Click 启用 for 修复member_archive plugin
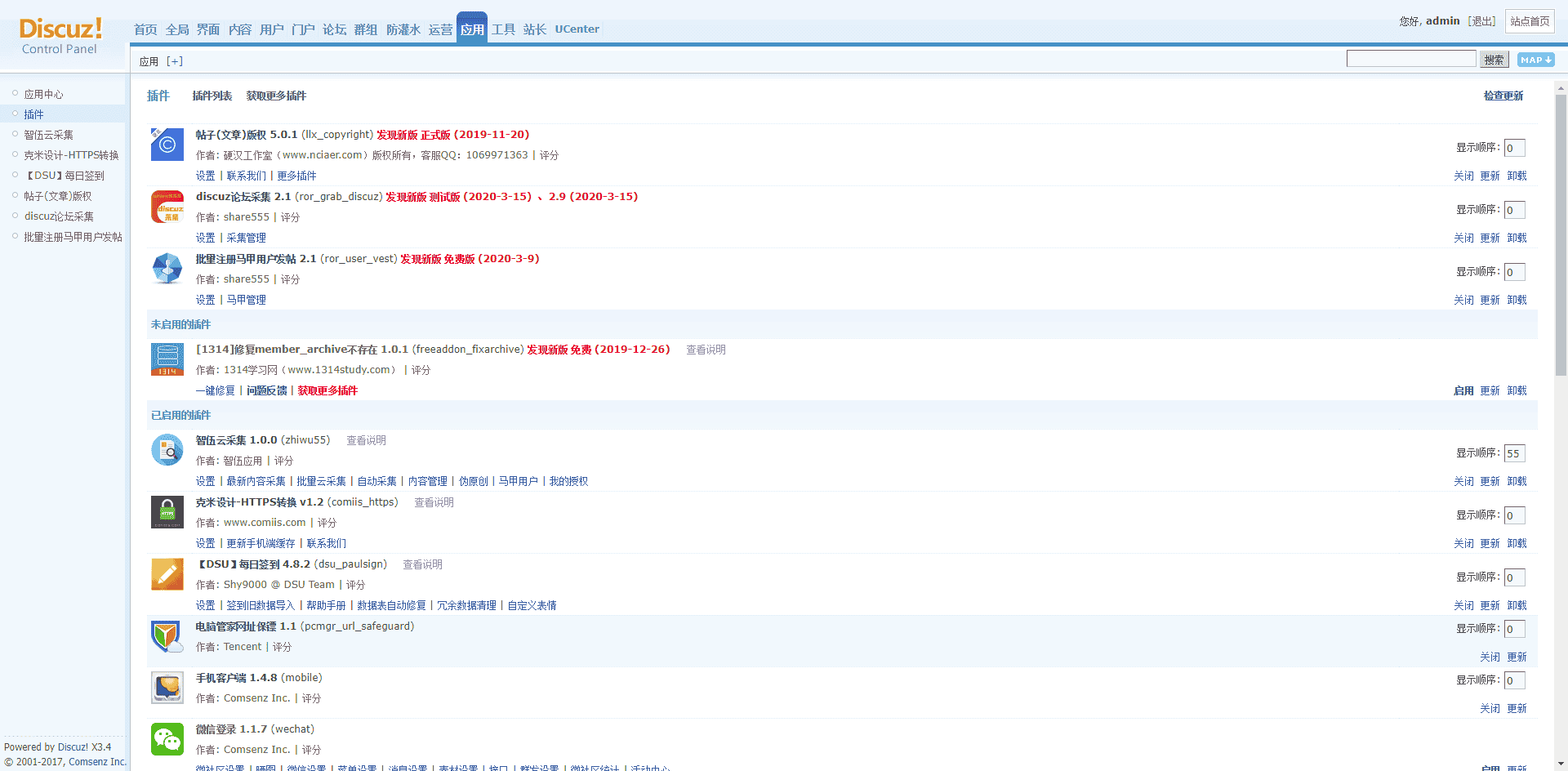 (x=1463, y=391)
